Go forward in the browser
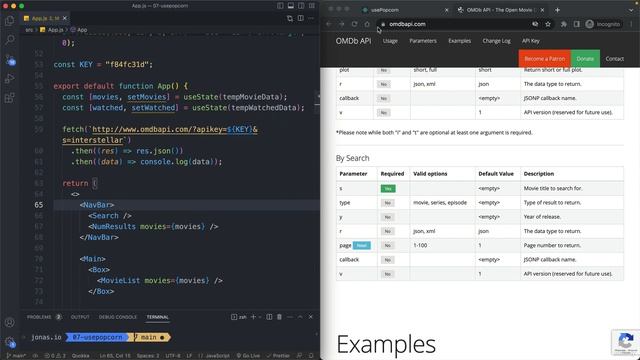Image resolution: width=640 pixels, height=360 pixels. pyautogui.click(x=342, y=24)
